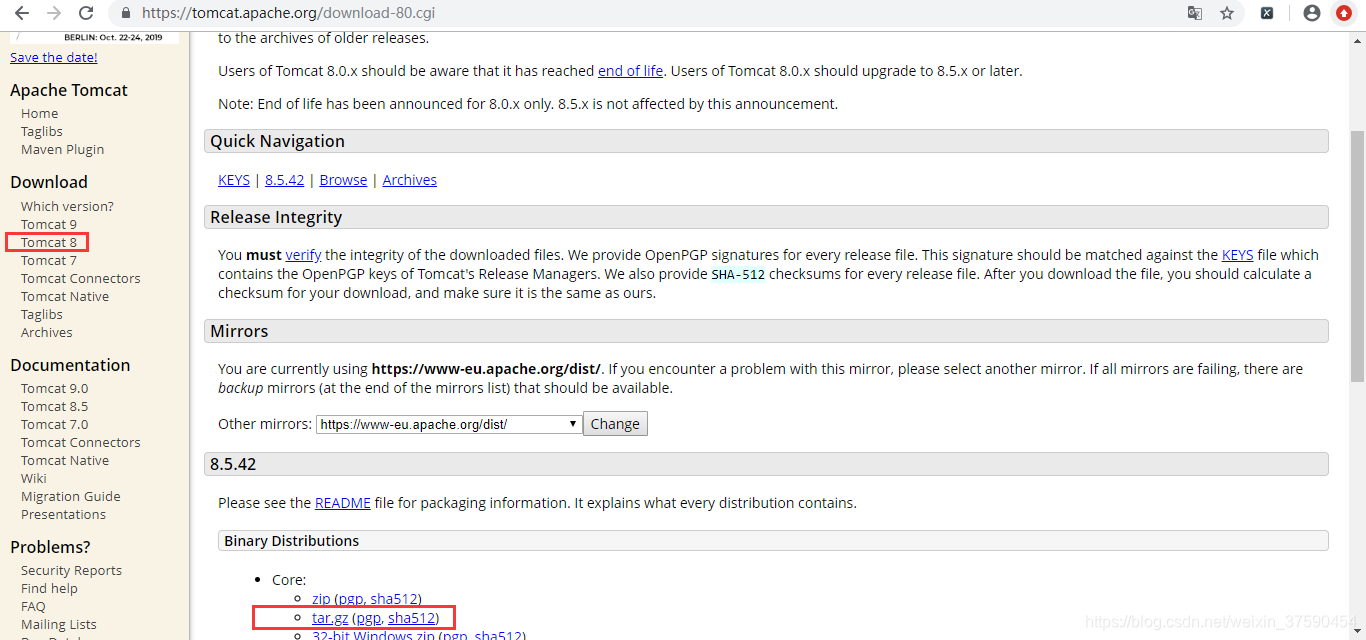Open Security Reports link

coord(71,570)
